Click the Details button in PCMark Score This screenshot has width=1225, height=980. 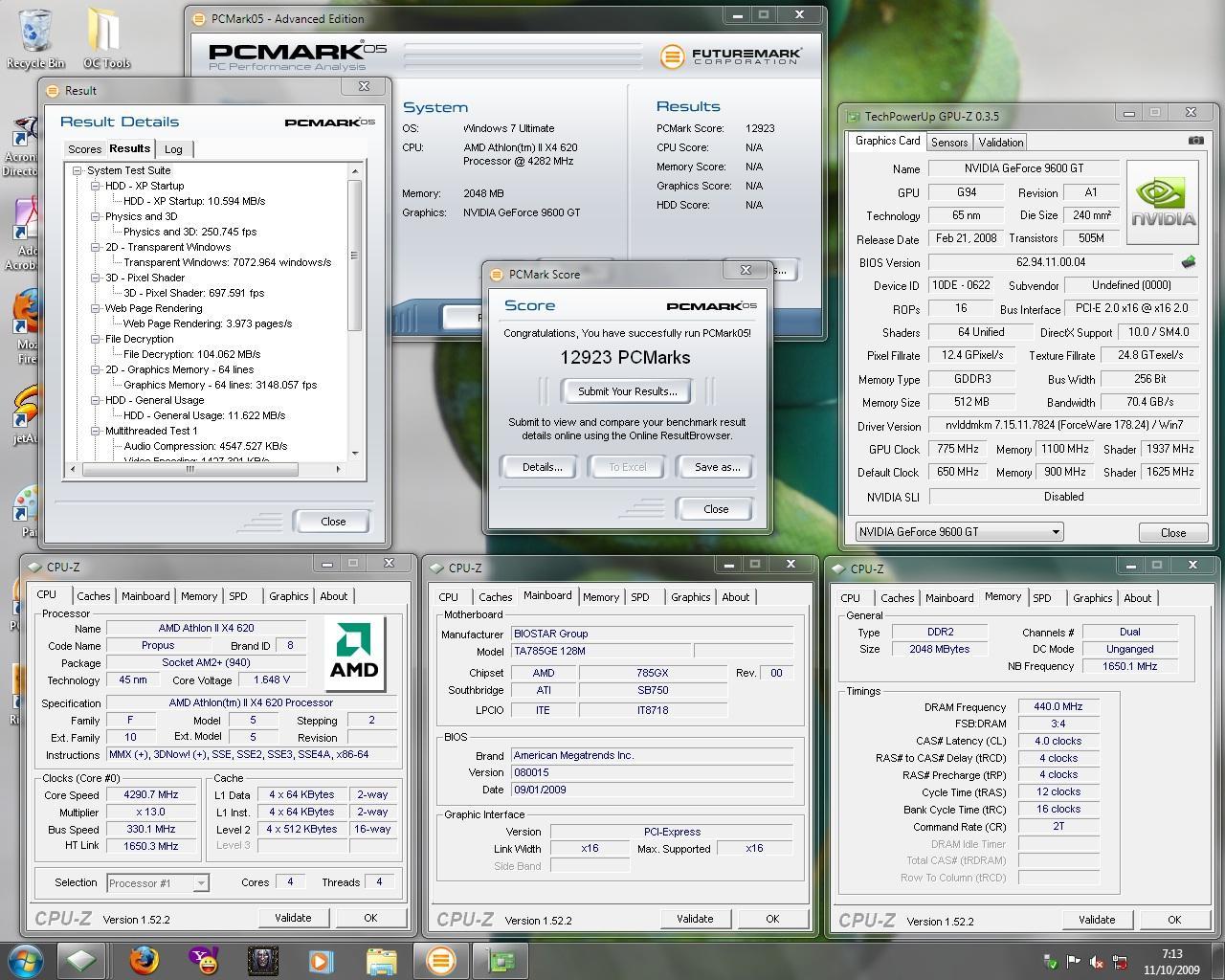542,467
